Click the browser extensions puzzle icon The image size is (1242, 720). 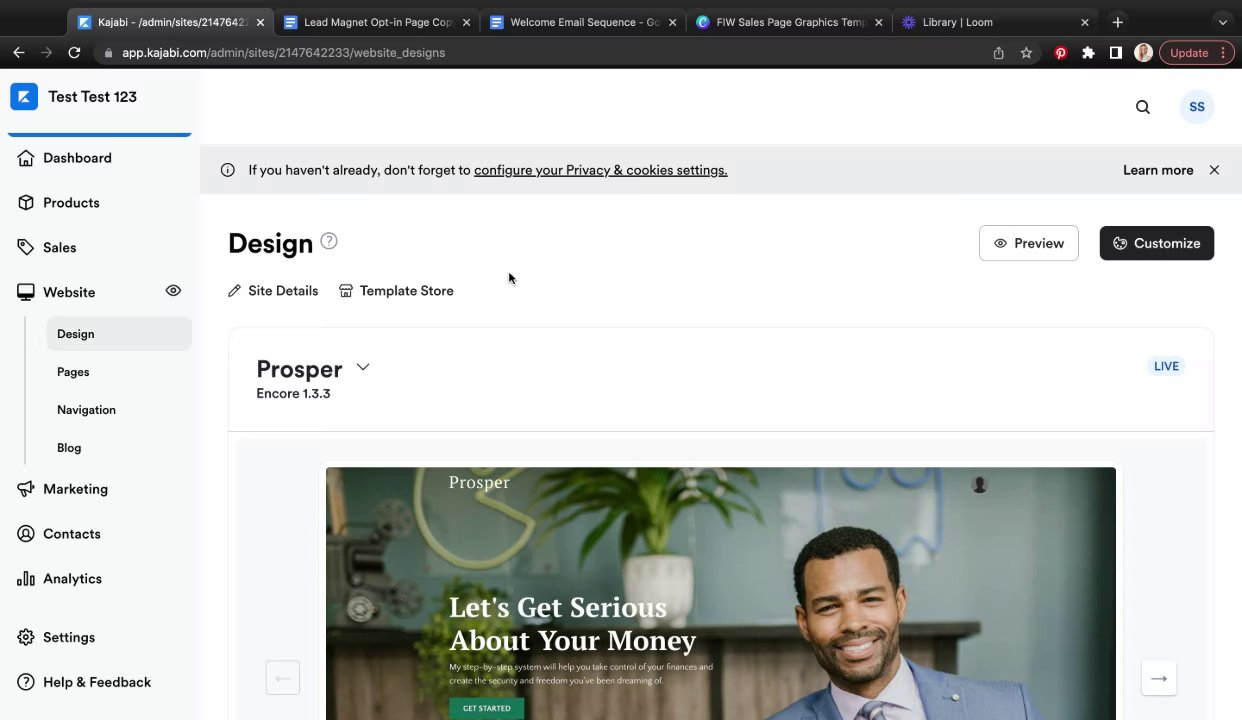pos(1088,53)
